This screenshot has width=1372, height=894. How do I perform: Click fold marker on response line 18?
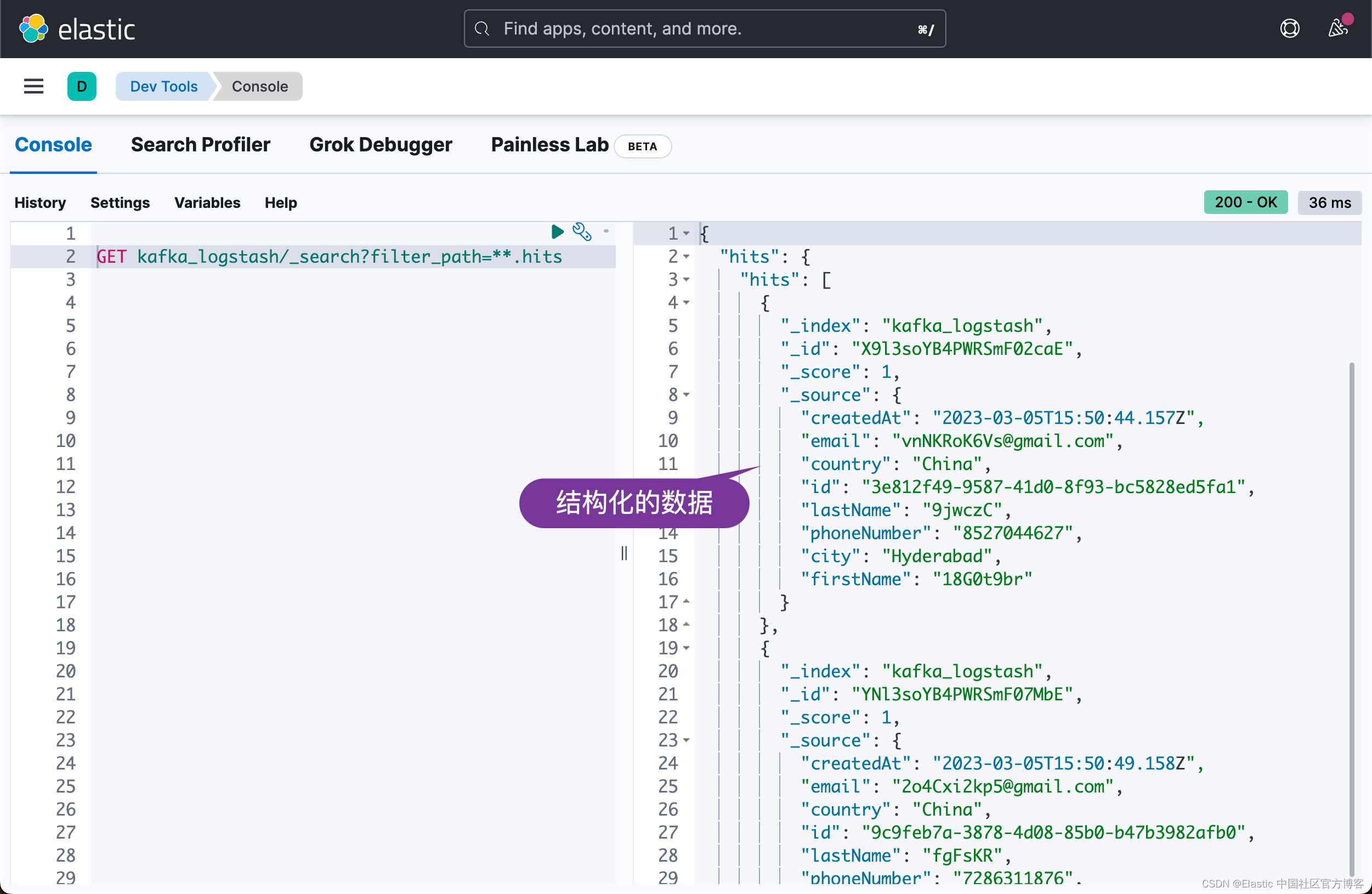686,625
